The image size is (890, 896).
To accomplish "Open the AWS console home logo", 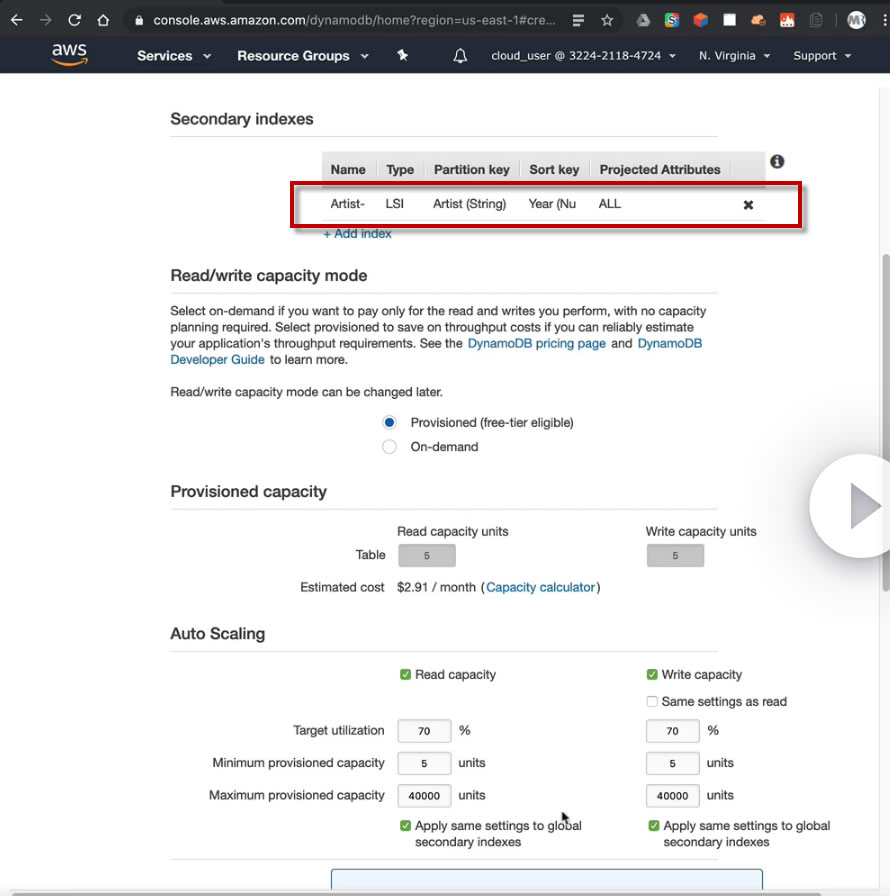I will pyautogui.click(x=69, y=55).
